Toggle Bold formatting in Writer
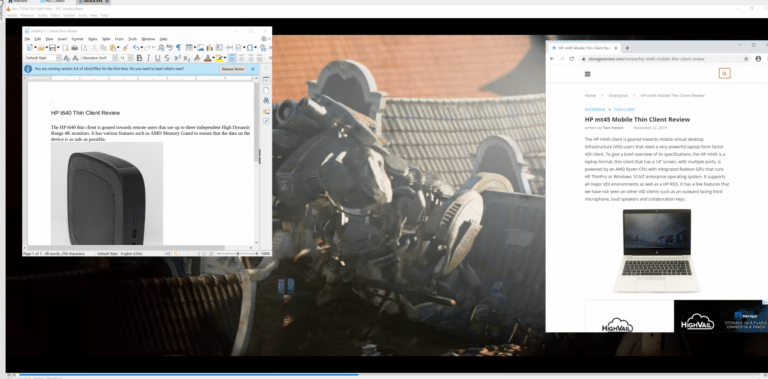 (140, 58)
